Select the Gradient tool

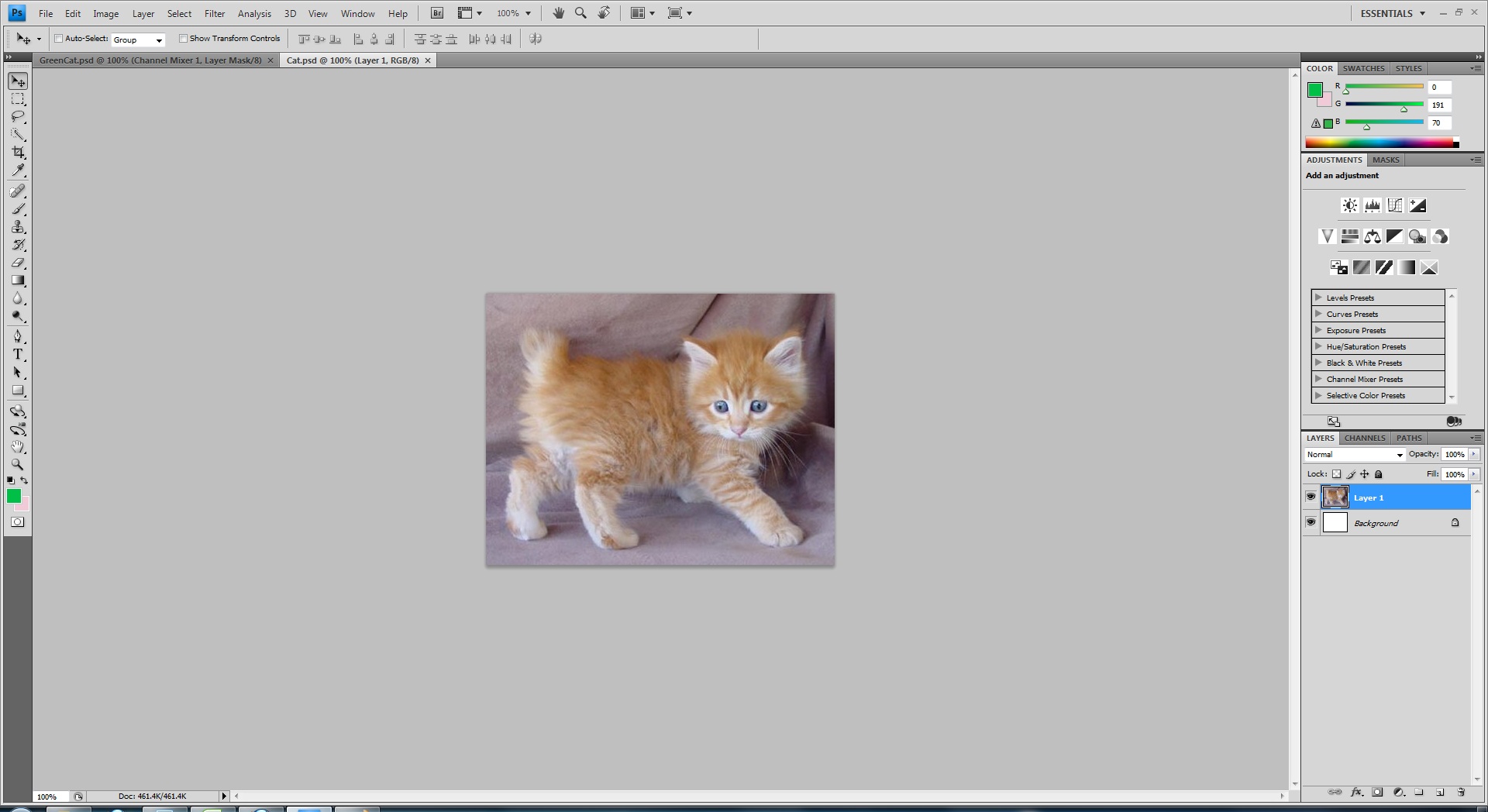point(18,280)
